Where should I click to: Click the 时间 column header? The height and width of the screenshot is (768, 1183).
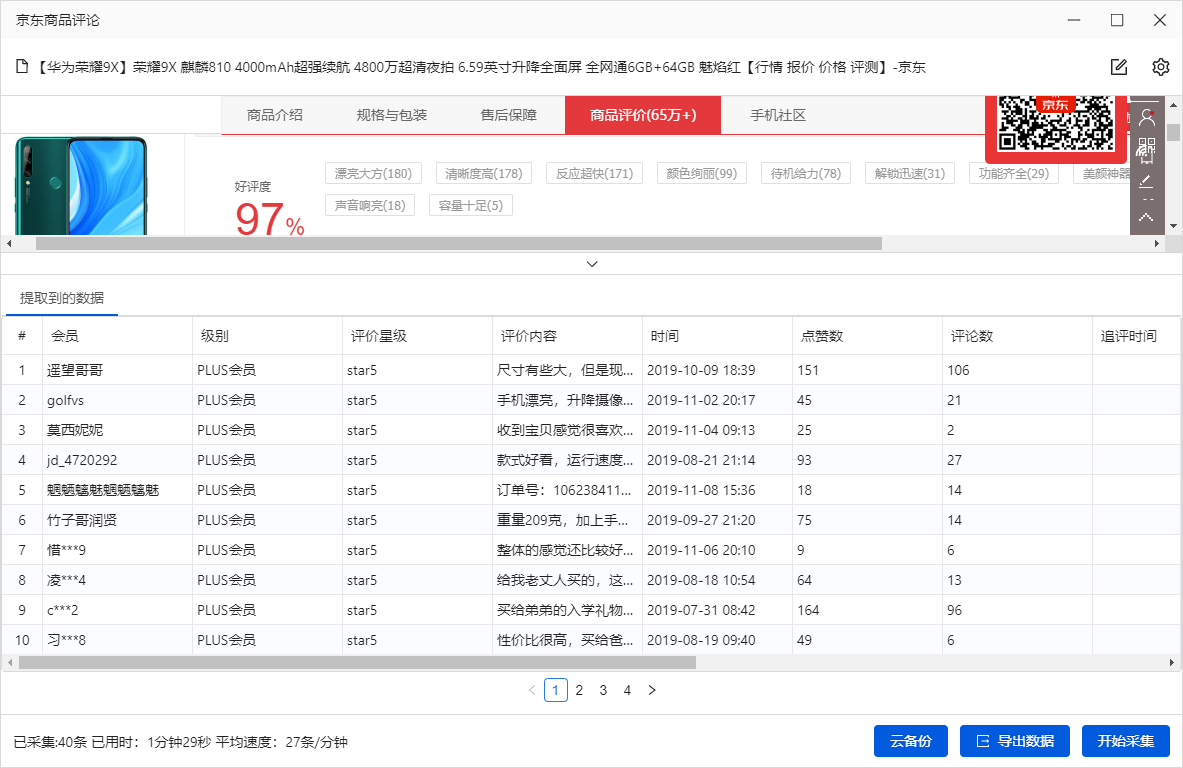[717, 336]
